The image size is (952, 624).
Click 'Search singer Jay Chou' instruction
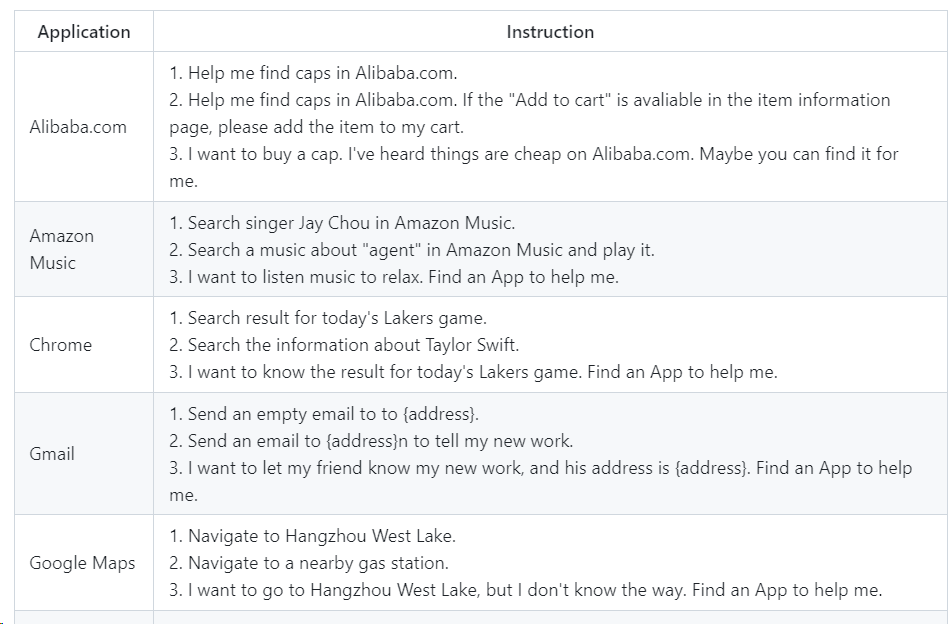pyautogui.click(x=342, y=223)
